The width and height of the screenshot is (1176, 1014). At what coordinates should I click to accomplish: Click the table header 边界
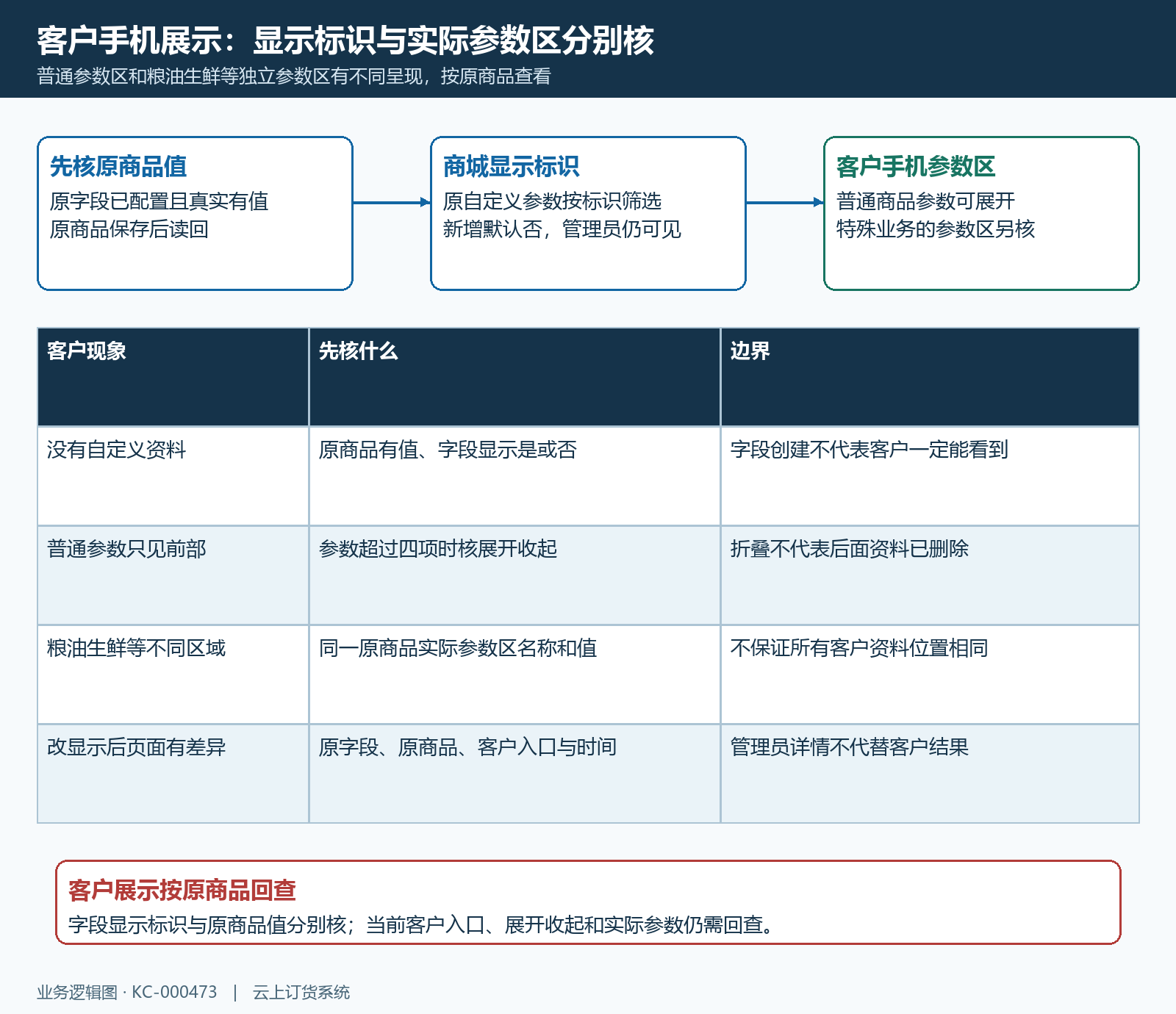(x=930, y=377)
